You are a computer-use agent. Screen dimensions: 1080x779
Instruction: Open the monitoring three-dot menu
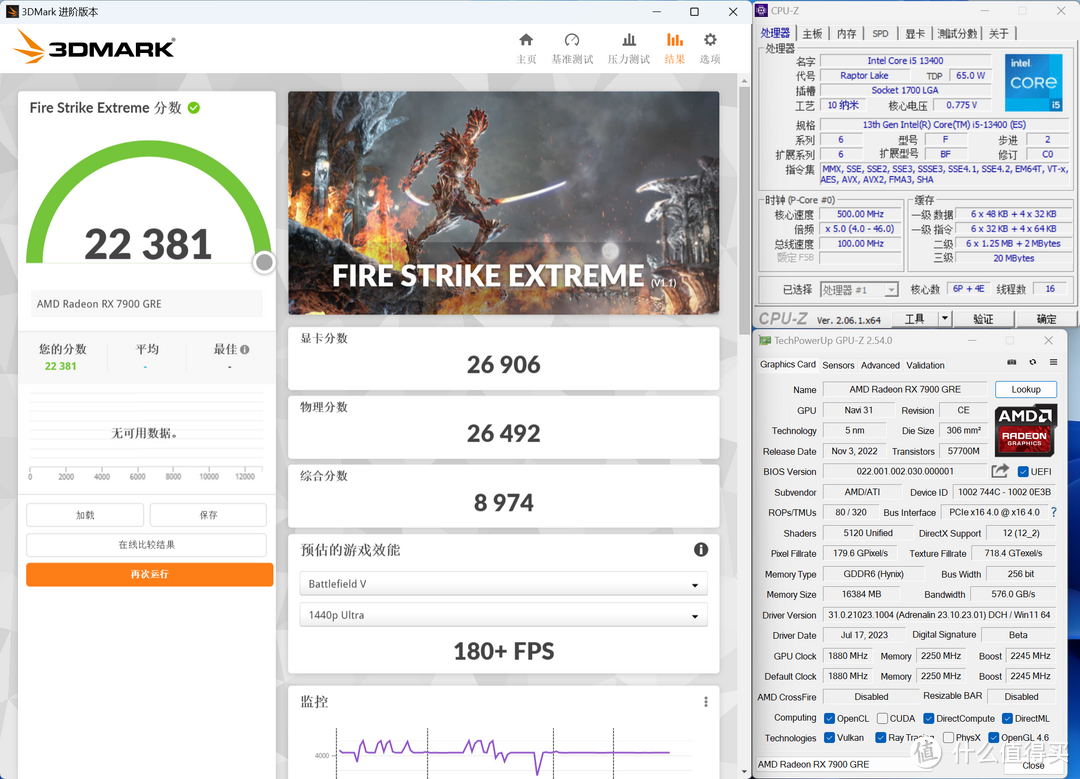click(x=705, y=702)
